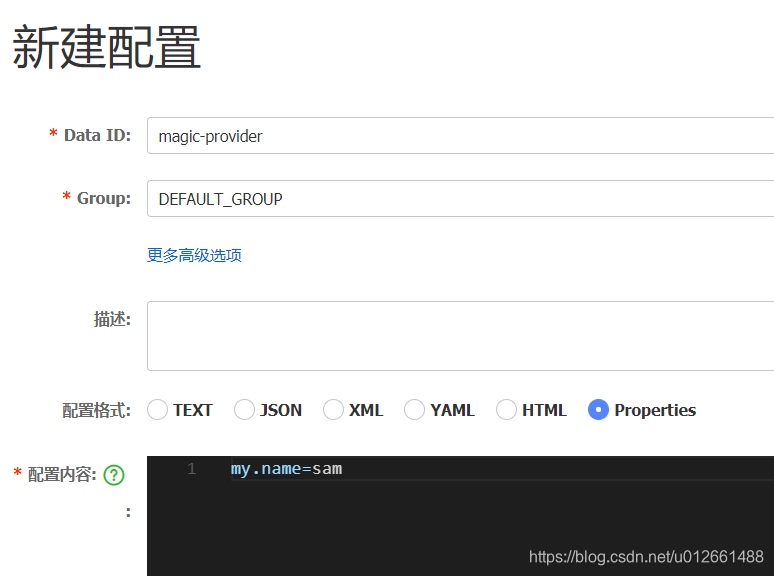Click the 描述 label
This screenshot has height=576, width=774.
click(112, 319)
